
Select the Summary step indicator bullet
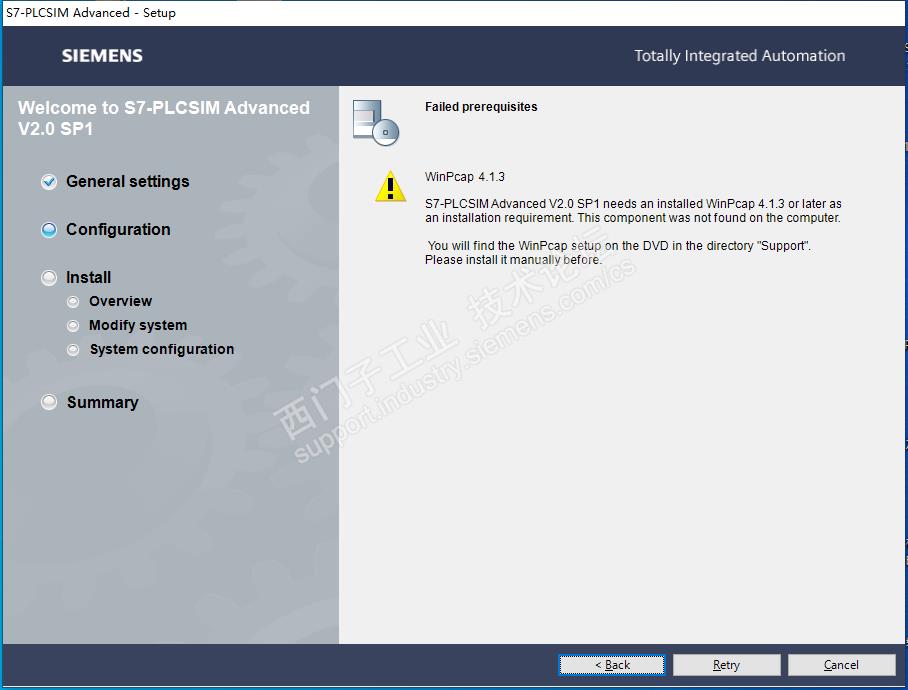tap(49, 402)
